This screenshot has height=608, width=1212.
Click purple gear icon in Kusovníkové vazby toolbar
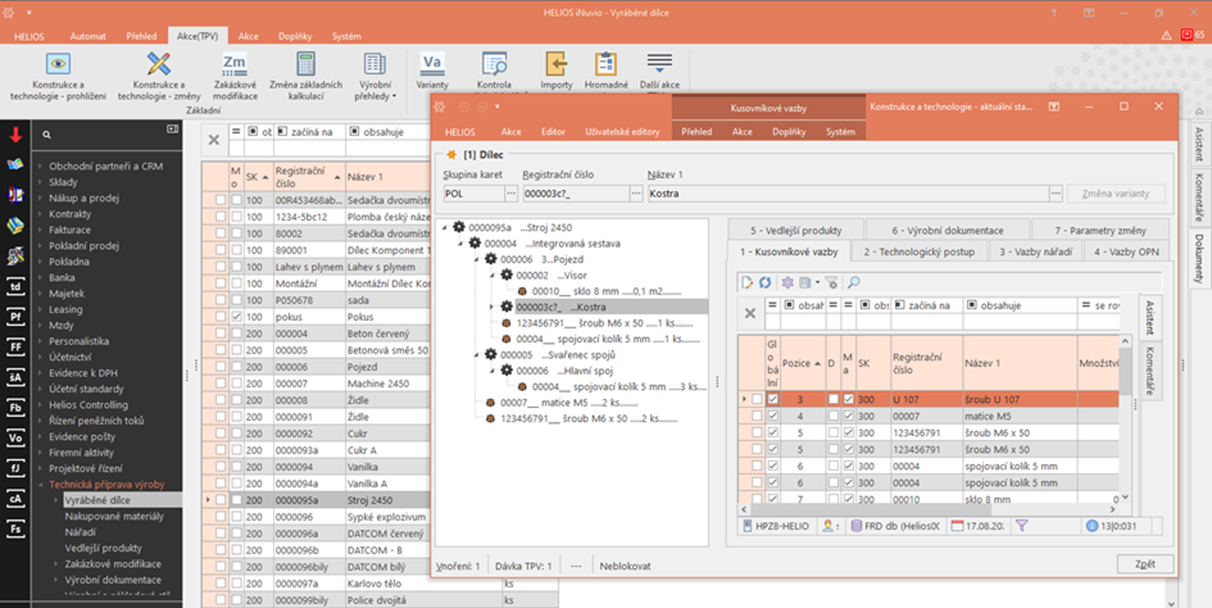(788, 283)
